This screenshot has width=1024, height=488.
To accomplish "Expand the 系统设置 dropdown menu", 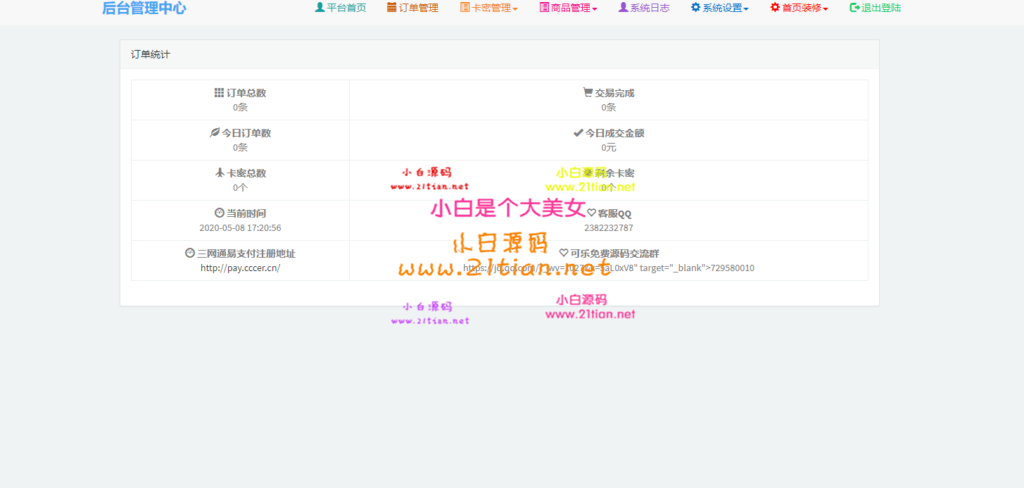I will point(720,8).
